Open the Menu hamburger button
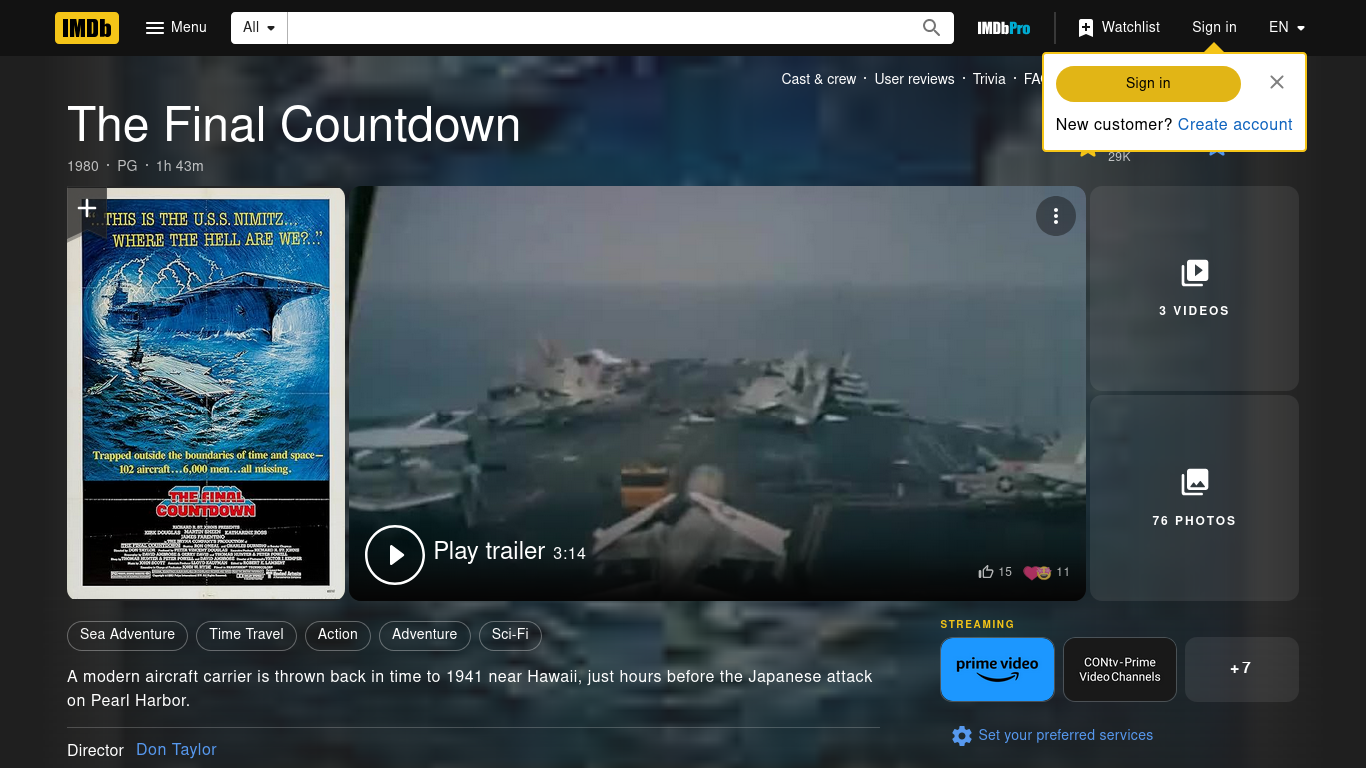 (x=176, y=28)
